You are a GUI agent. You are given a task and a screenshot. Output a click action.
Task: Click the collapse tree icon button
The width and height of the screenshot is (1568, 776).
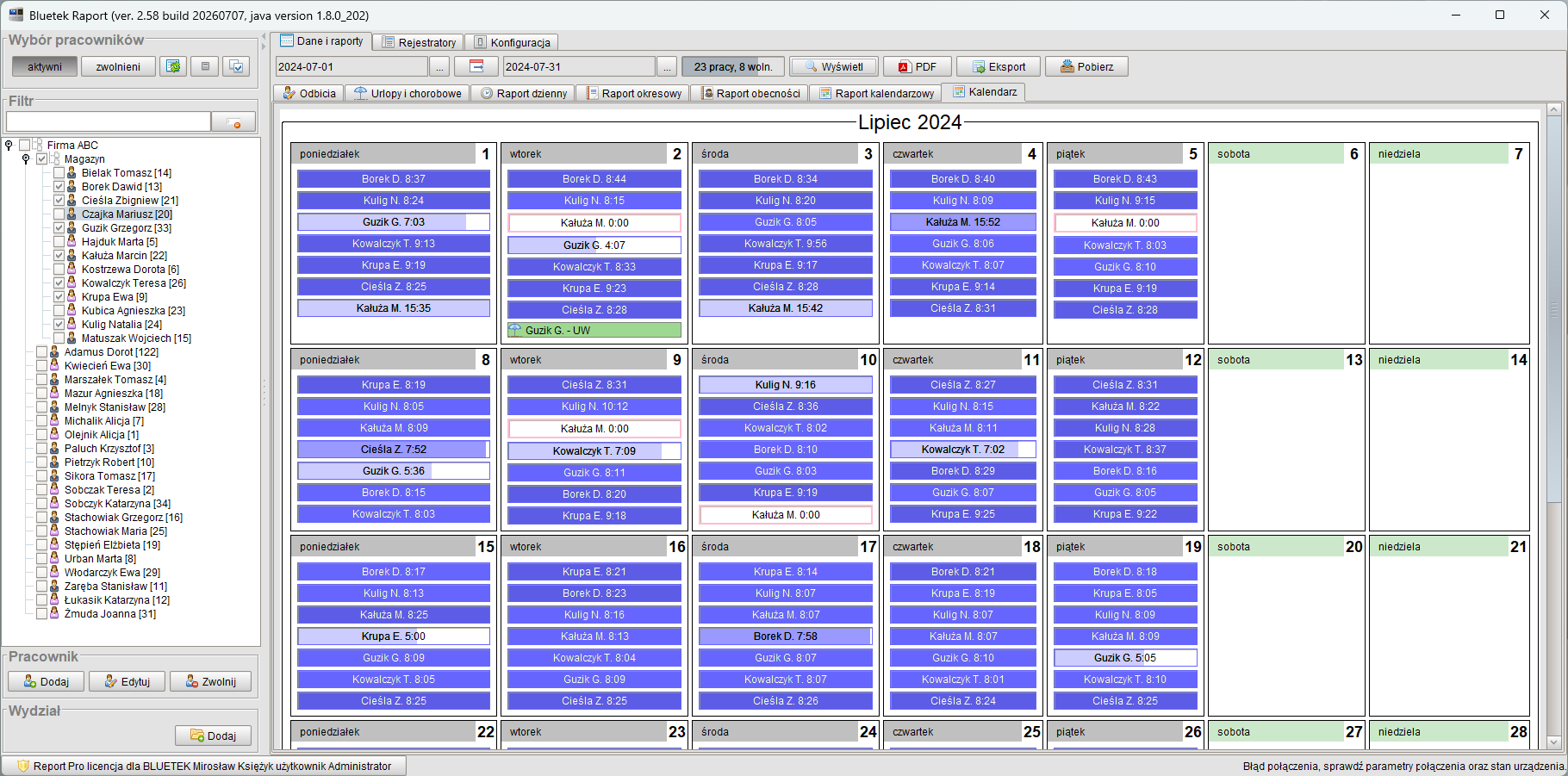coord(205,66)
